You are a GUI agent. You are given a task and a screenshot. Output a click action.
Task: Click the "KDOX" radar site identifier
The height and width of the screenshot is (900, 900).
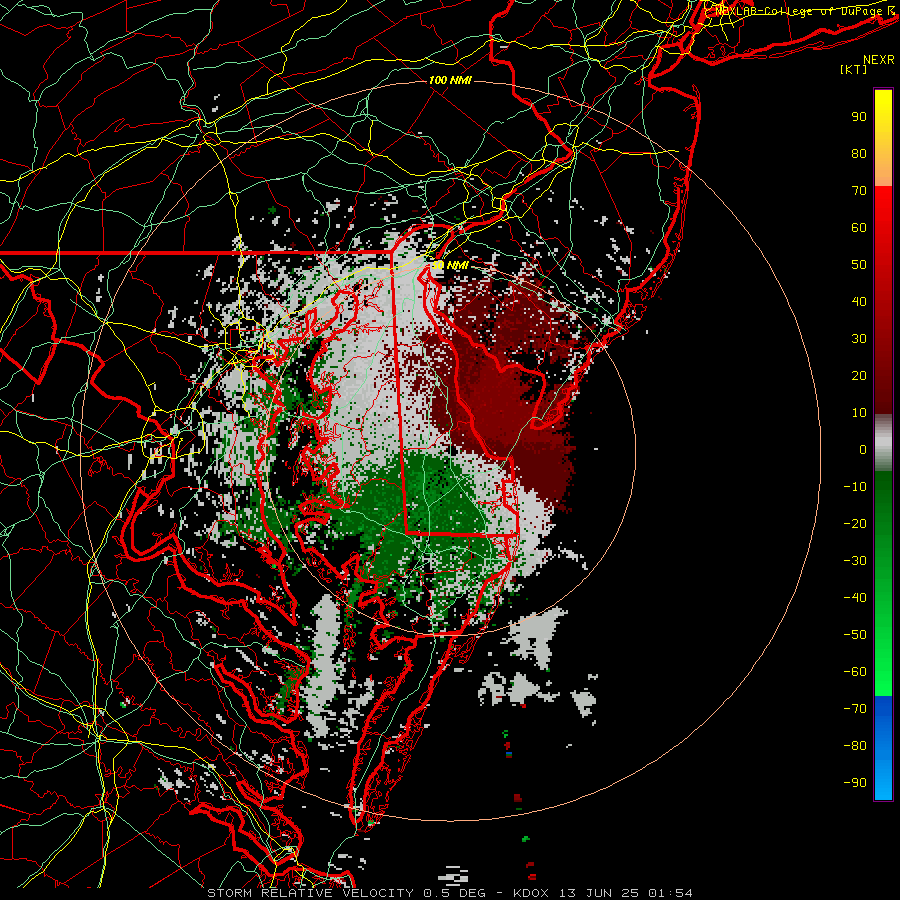(x=531, y=893)
